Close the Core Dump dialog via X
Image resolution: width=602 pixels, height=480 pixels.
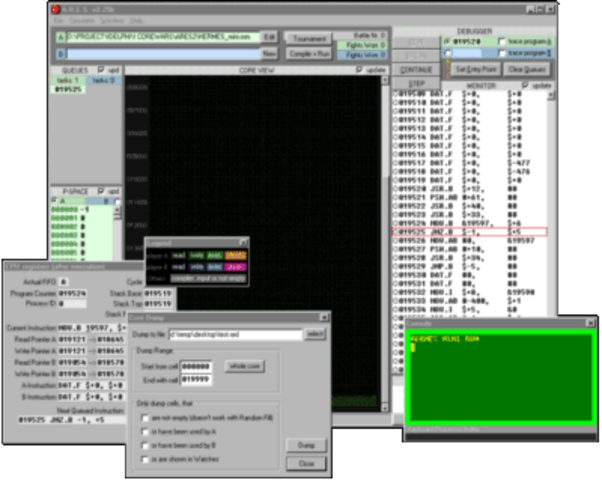click(x=324, y=318)
